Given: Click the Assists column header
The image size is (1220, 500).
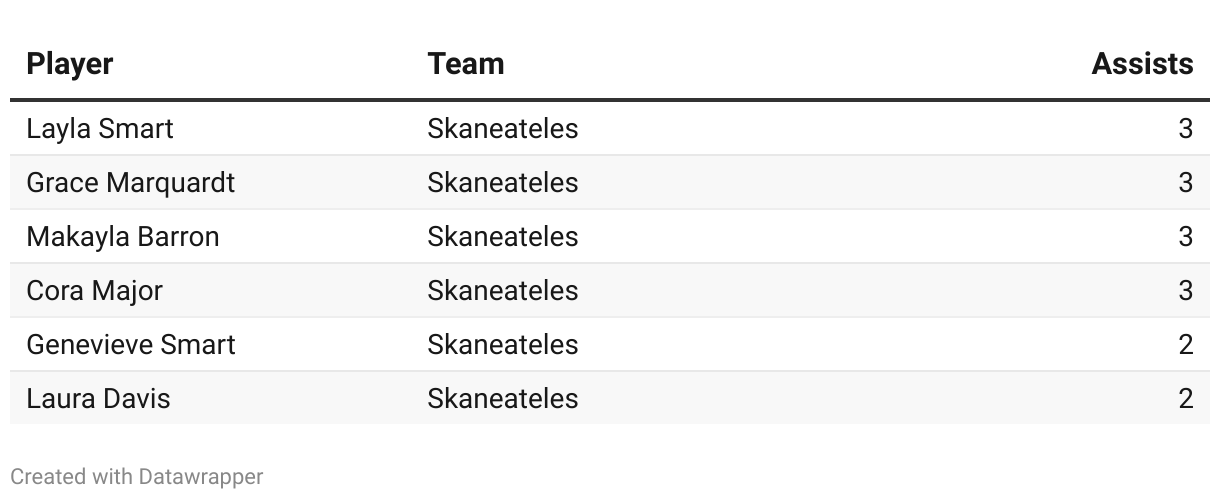Looking at the screenshot, I should (x=1142, y=64).
